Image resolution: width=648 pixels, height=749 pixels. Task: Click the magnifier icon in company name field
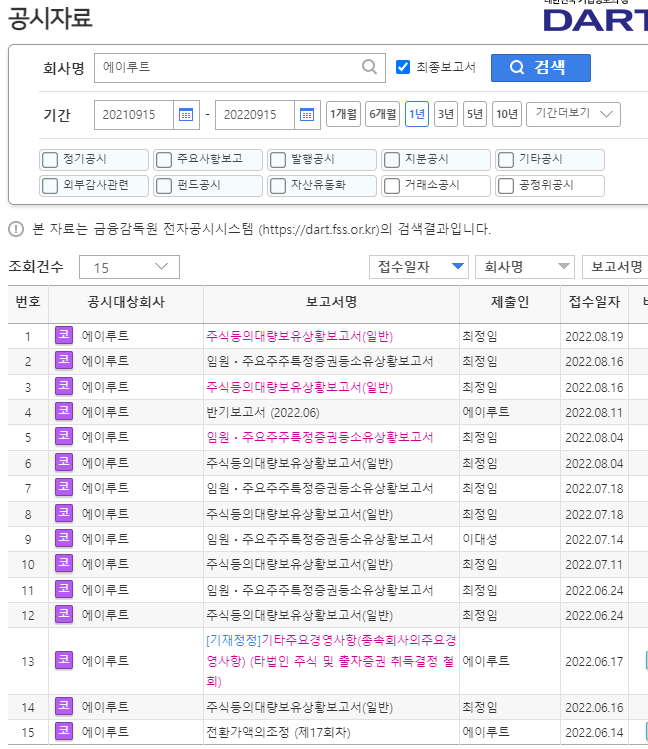369,67
